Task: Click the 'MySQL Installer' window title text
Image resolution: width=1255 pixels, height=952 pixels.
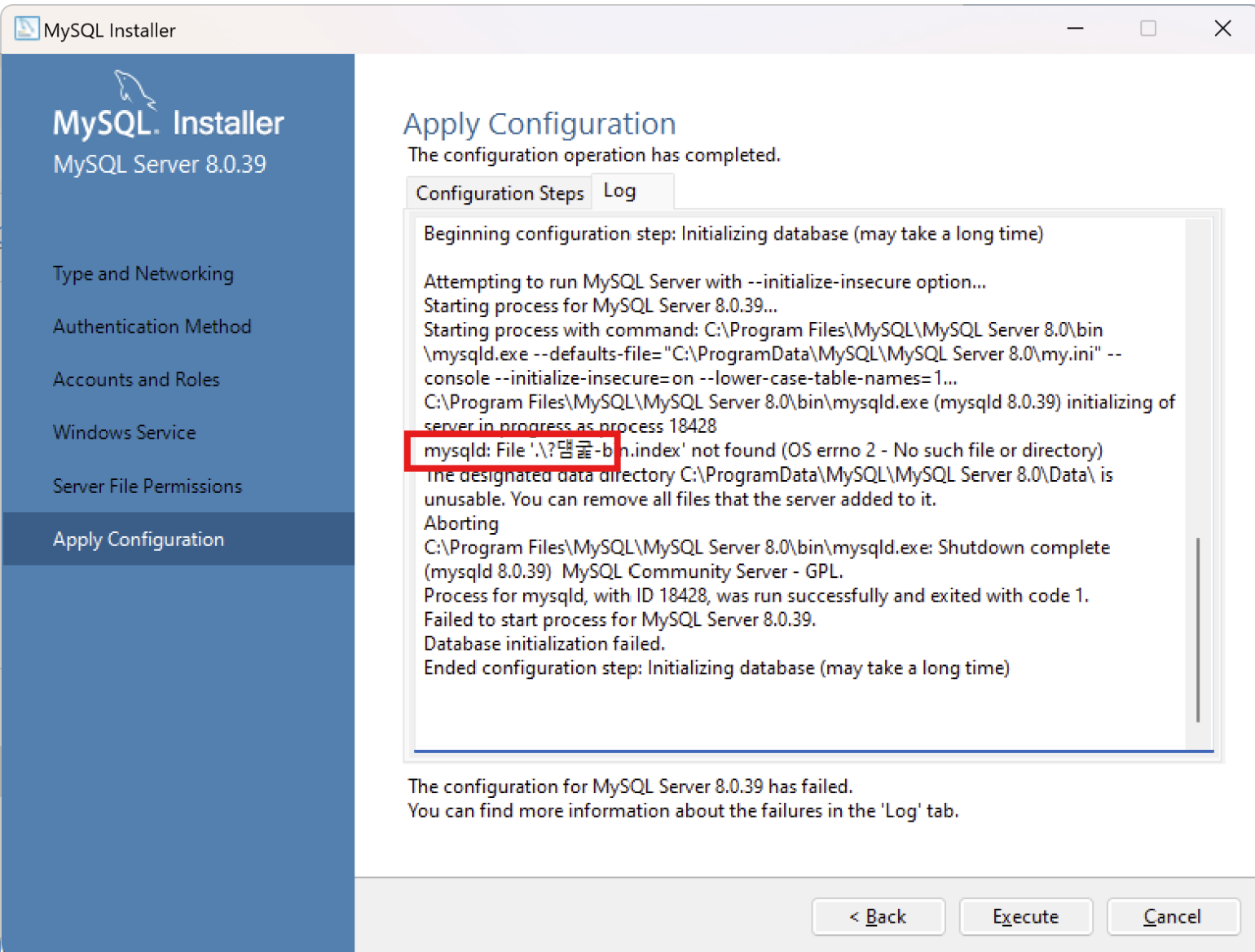Action: [110, 30]
